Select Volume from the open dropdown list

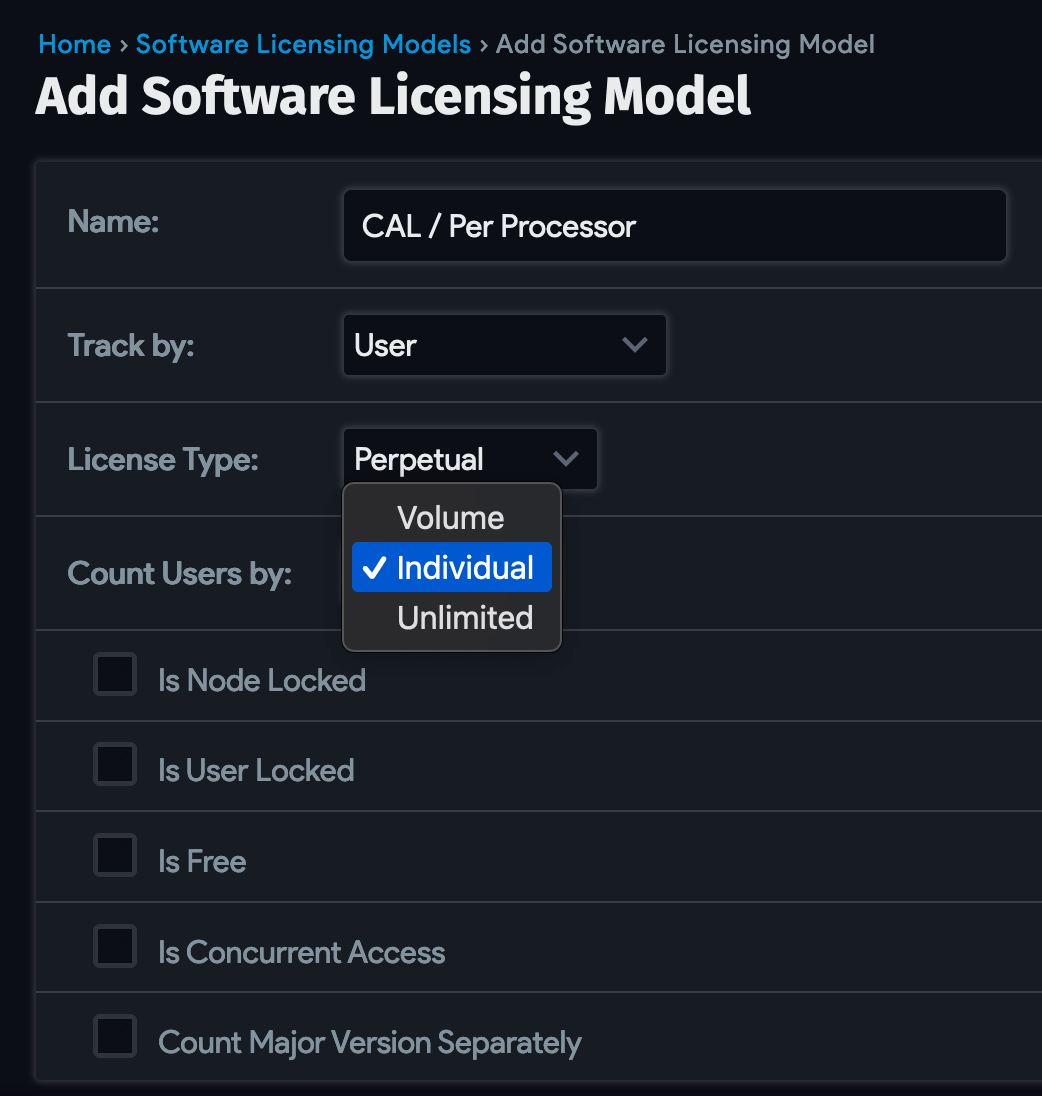pos(451,518)
